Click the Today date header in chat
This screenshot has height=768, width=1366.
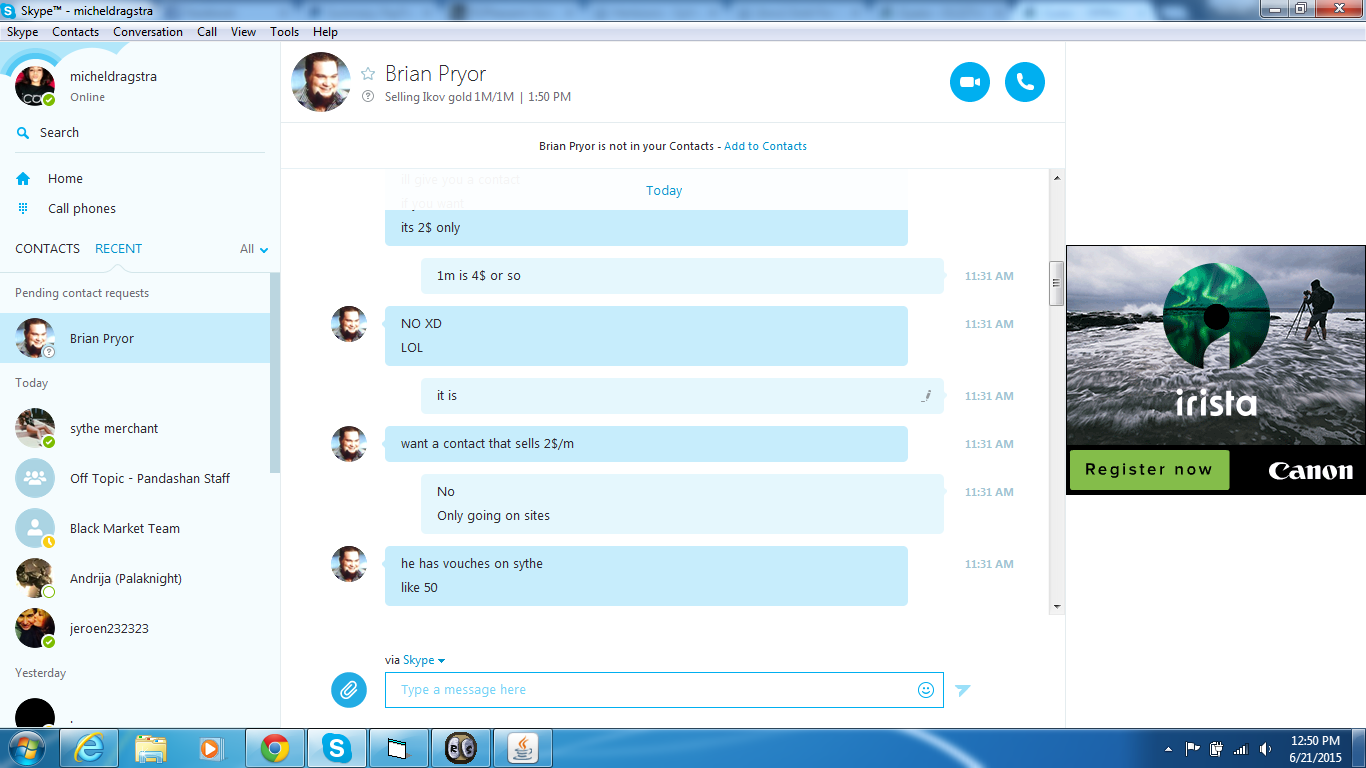coord(664,190)
